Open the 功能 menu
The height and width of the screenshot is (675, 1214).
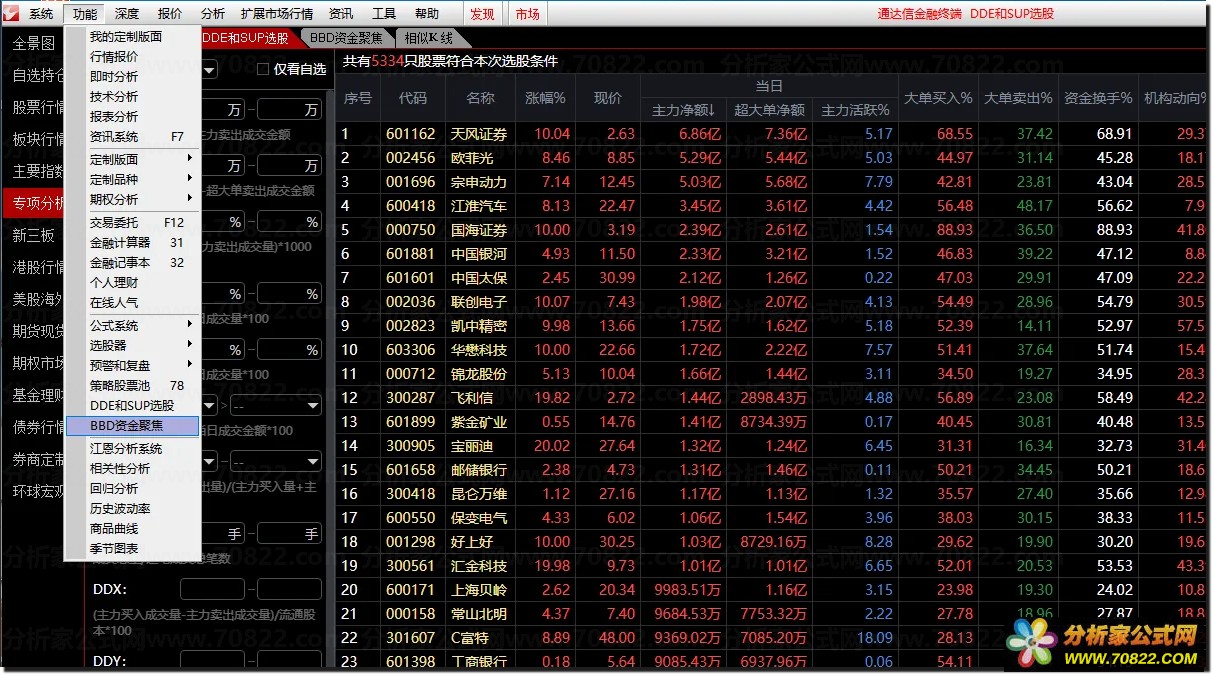(85, 13)
